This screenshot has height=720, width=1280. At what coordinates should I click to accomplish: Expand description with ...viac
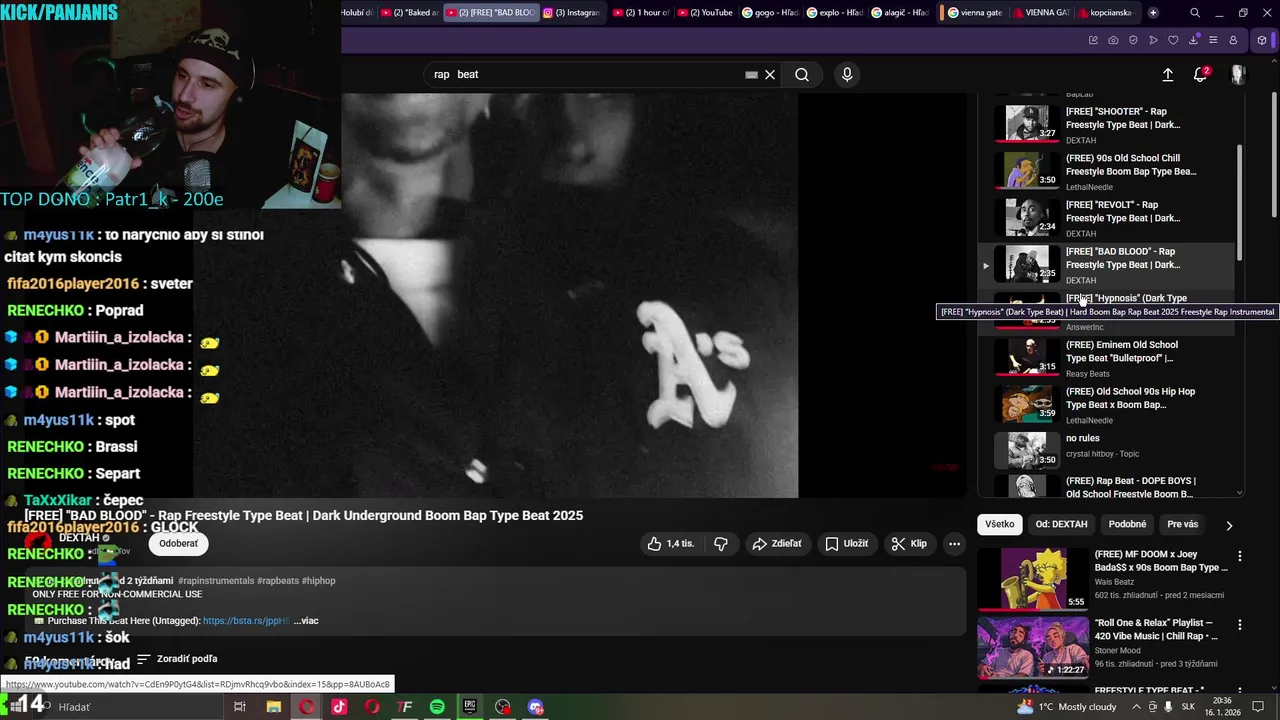[x=306, y=621]
